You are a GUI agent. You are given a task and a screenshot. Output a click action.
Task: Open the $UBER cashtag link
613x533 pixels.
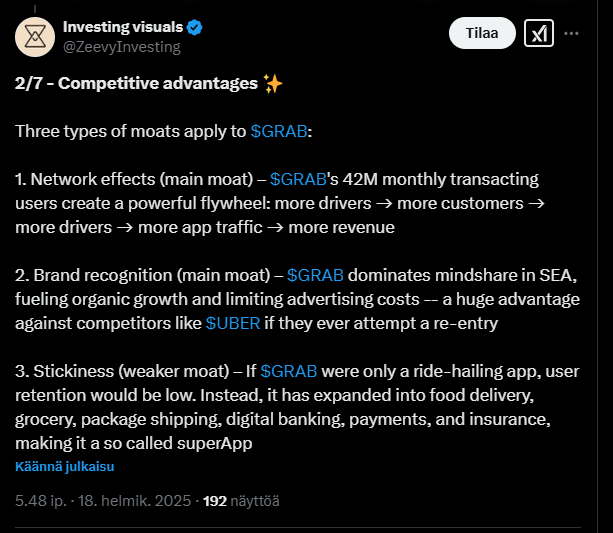click(x=234, y=323)
